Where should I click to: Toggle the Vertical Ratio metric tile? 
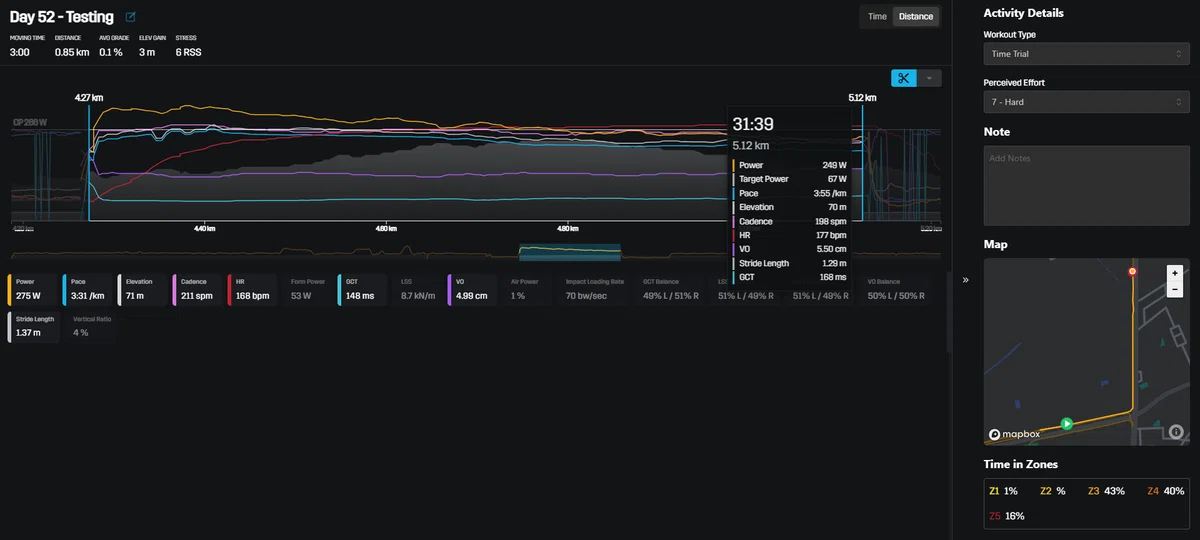(92, 327)
